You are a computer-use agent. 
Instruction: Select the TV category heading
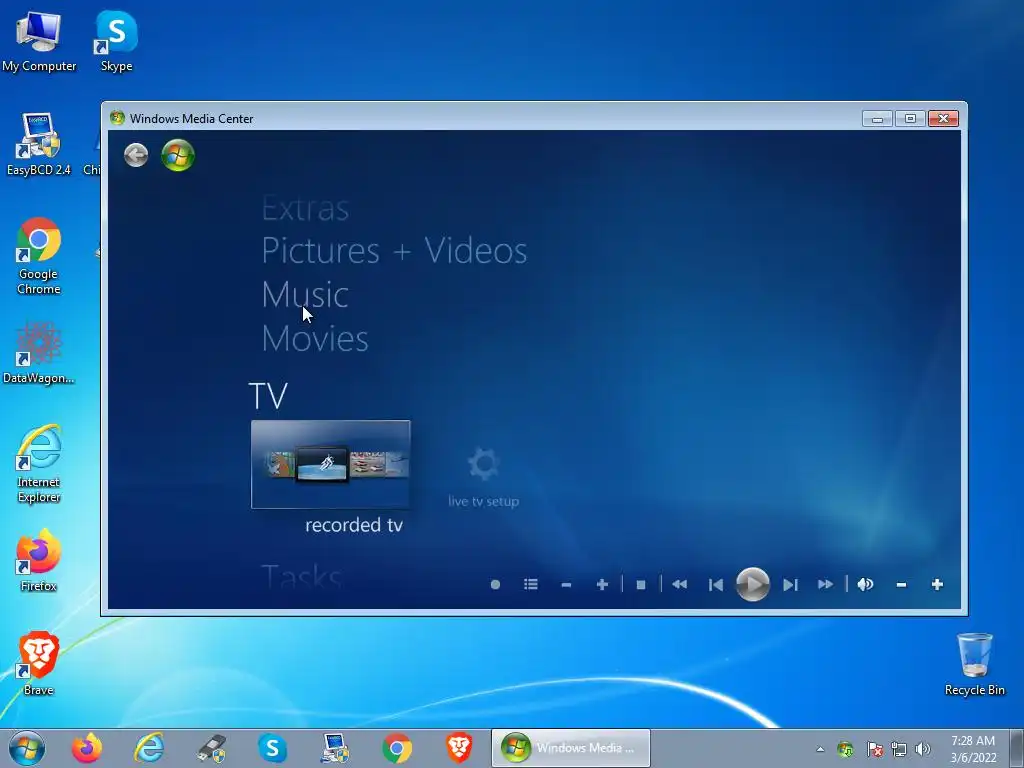point(268,396)
